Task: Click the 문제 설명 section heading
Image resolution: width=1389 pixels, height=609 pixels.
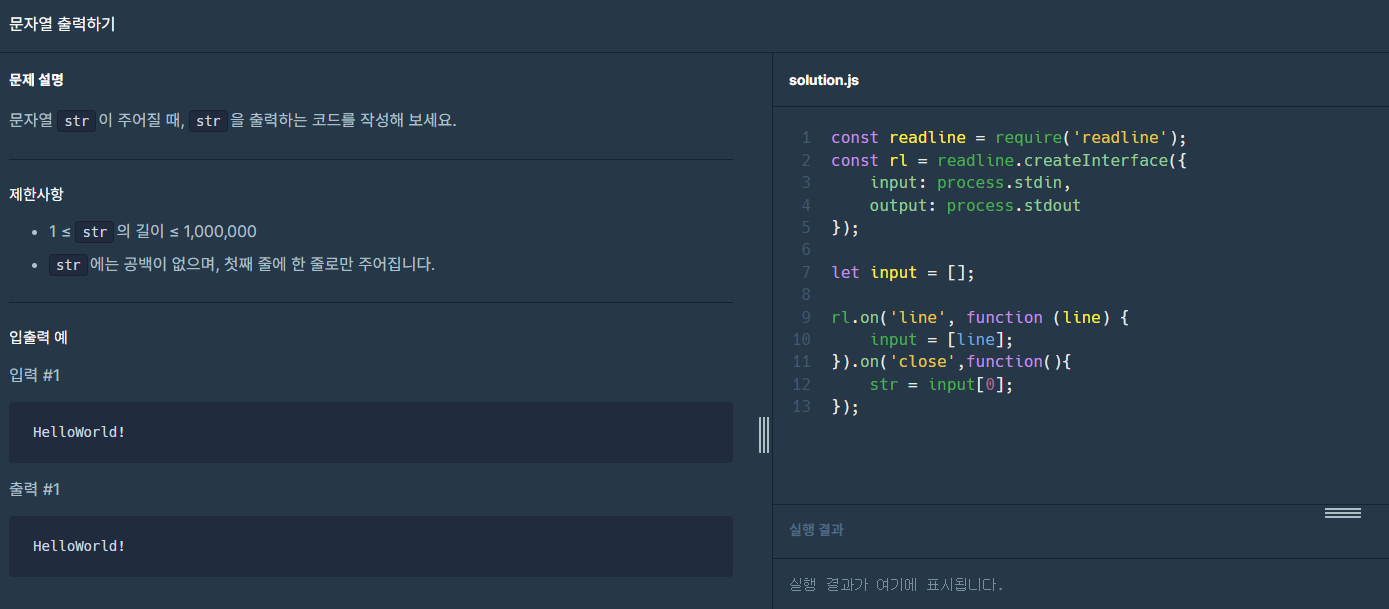Action: [x=36, y=80]
